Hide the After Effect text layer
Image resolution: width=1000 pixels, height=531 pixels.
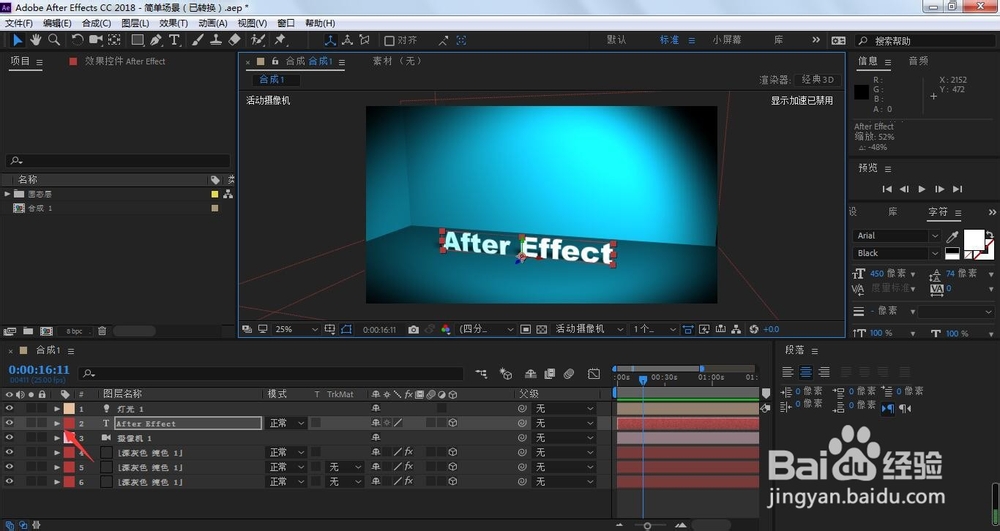coord(9,423)
